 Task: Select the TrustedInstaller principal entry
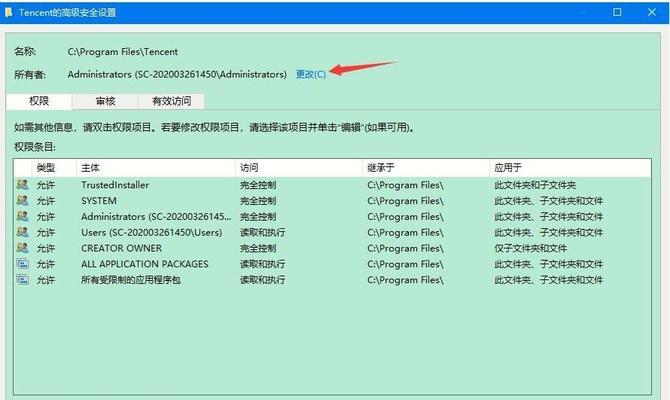point(115,185)
